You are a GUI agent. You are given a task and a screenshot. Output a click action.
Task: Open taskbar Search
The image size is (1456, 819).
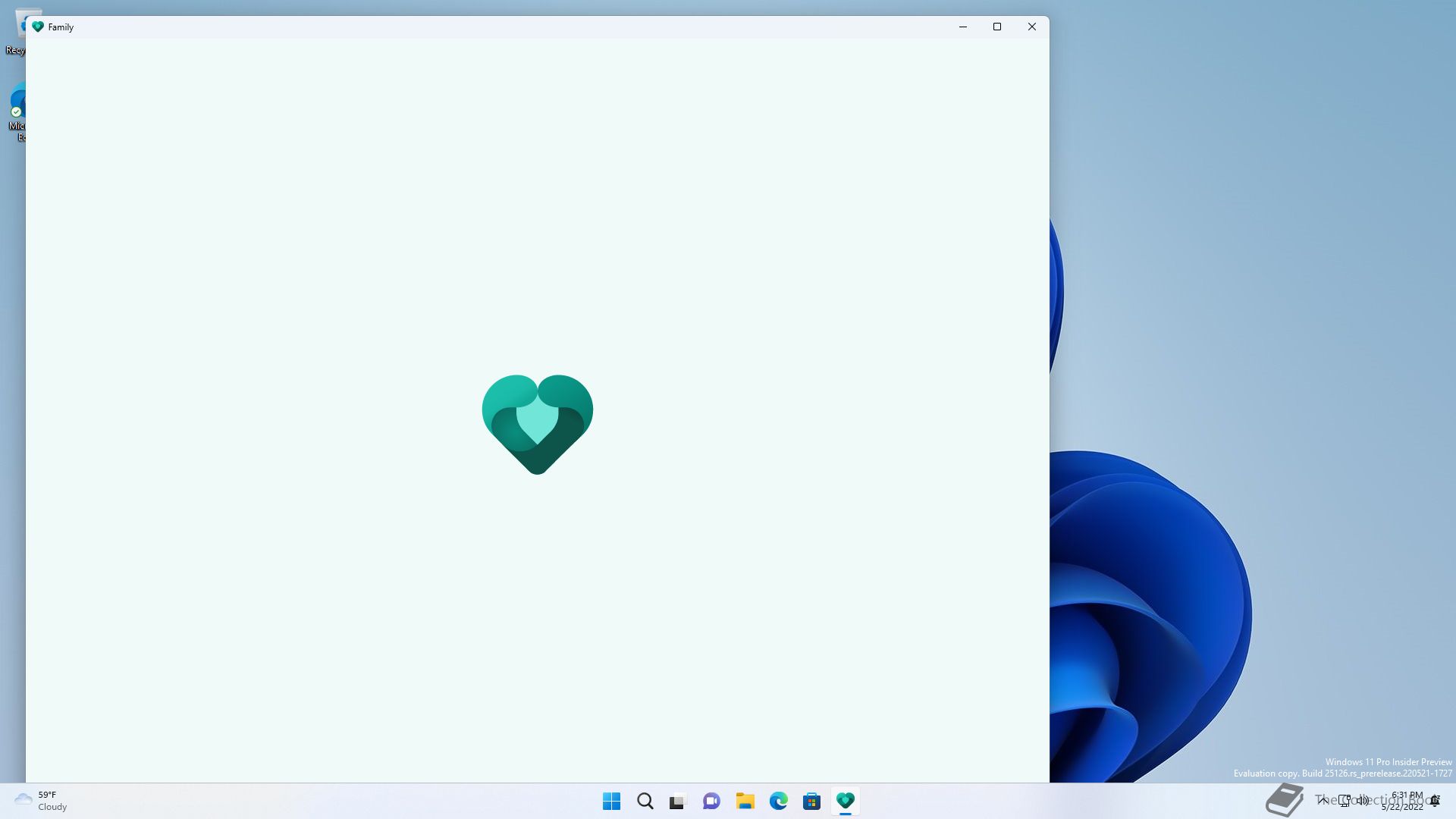click(645, 801)
